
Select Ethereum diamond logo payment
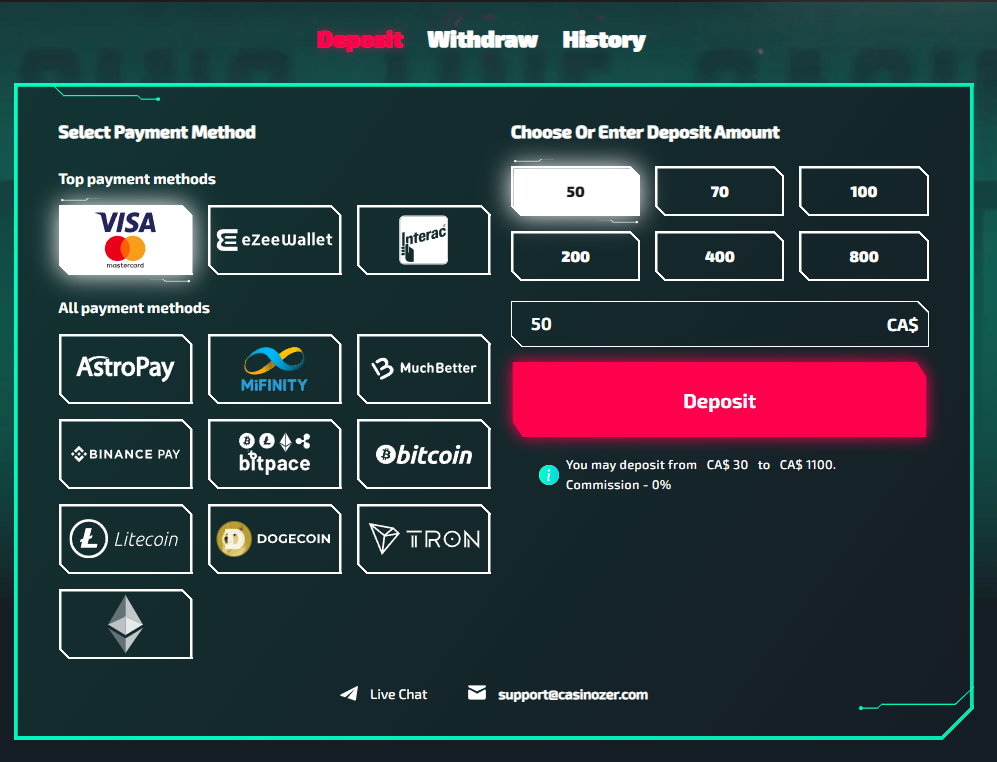[125, 624]
